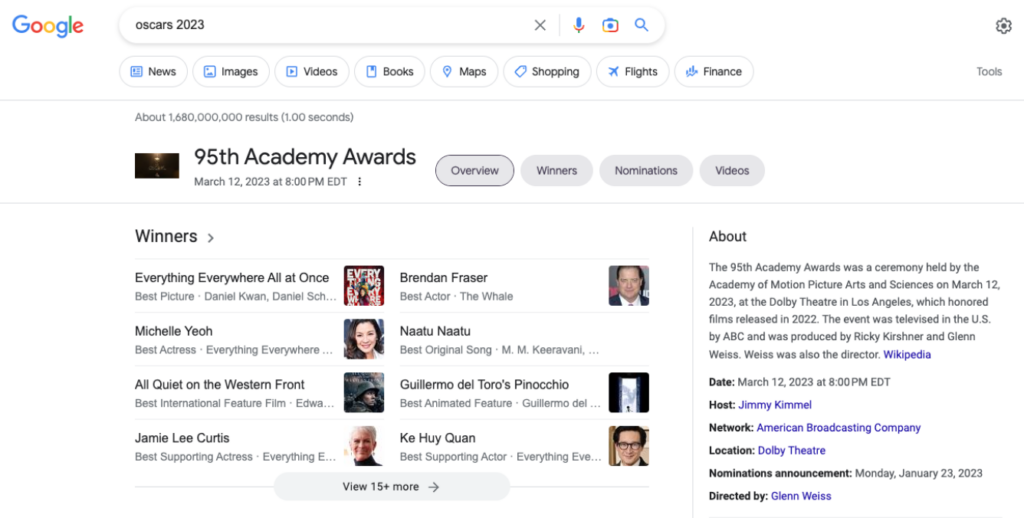The width and height of the screenshot is (1024, 518).
Task: Open Brendan Fraser's photo thumbnail
Action: coord(629,286)
